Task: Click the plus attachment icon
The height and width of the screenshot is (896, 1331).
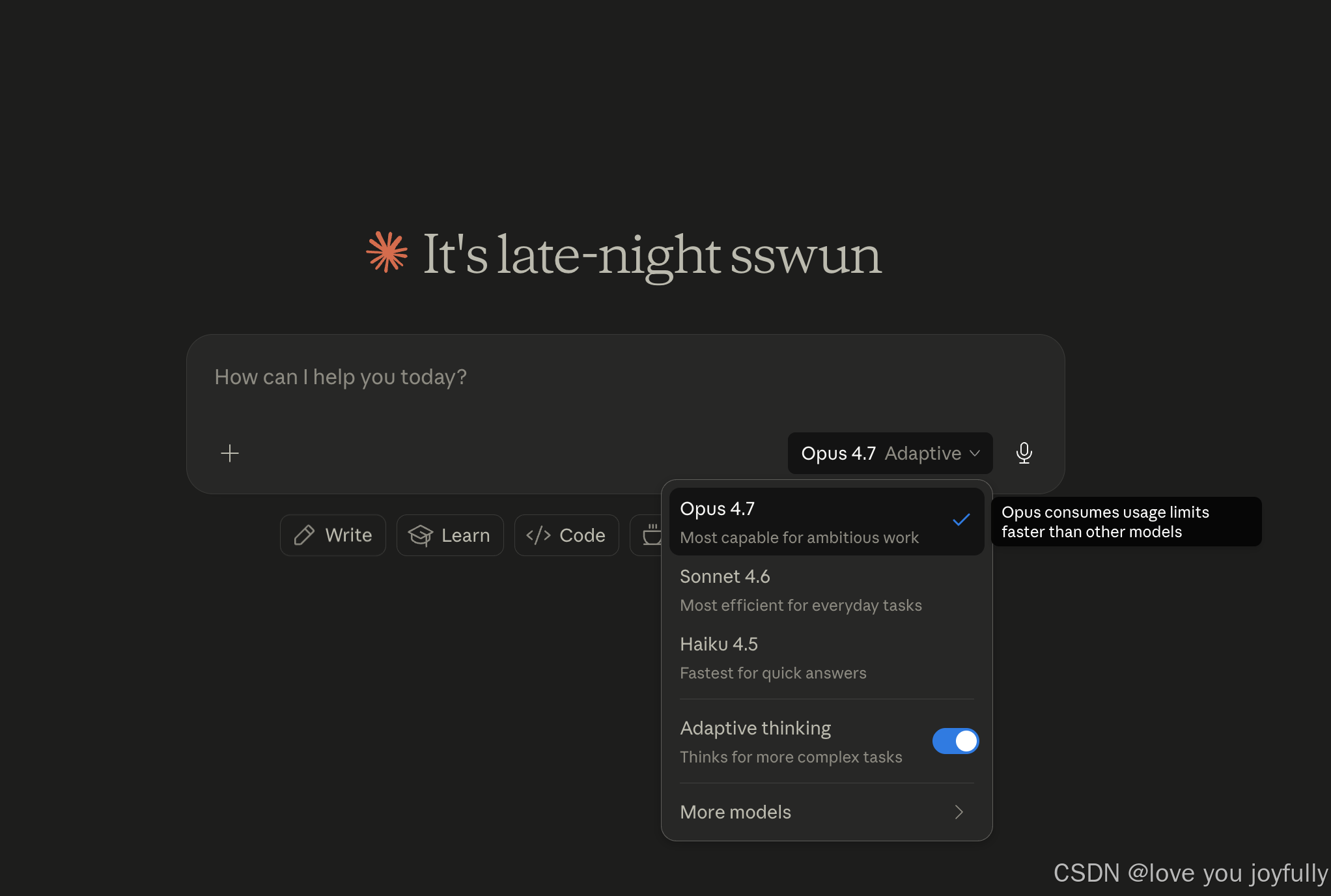Action: pos(230,453)
